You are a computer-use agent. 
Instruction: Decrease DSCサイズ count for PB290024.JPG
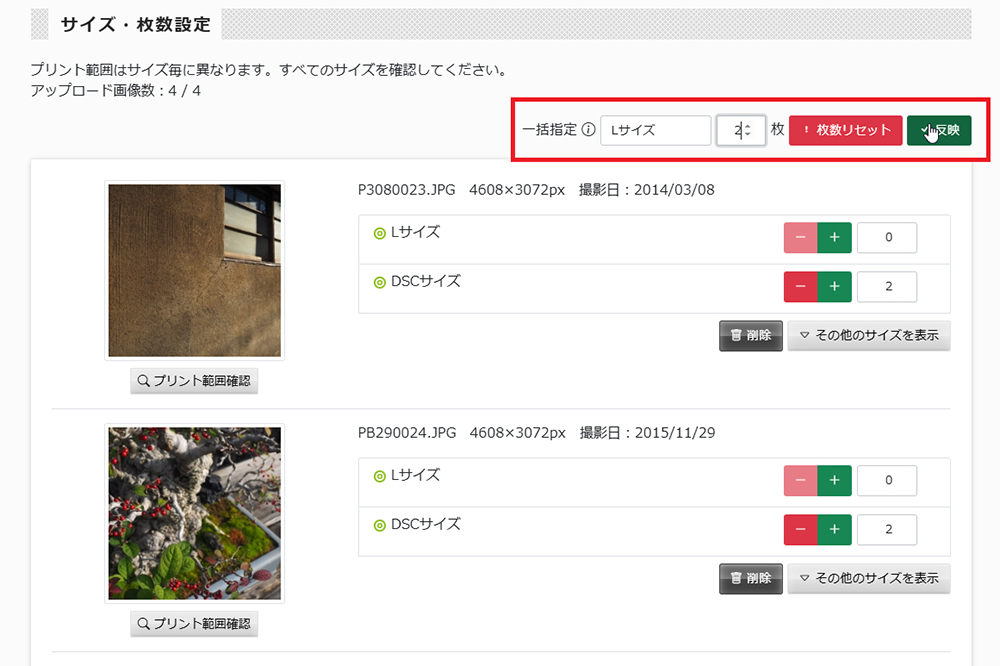click(x=800, y=529)
